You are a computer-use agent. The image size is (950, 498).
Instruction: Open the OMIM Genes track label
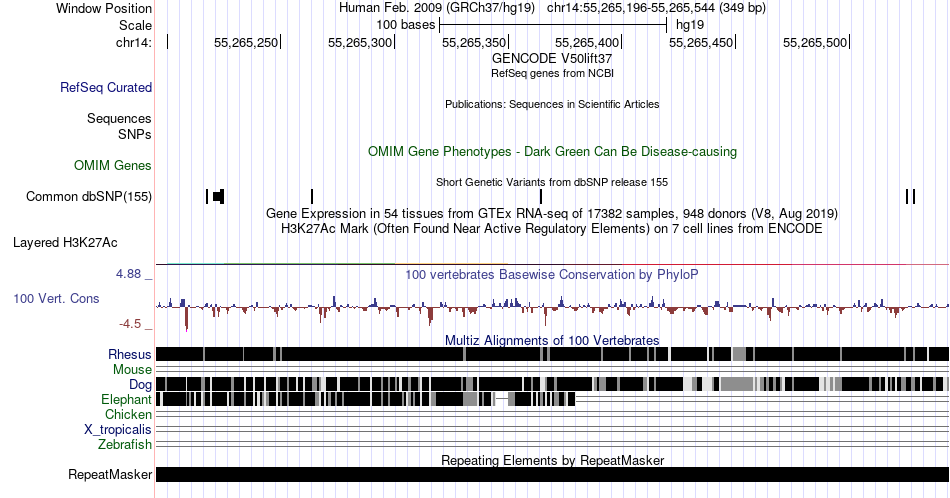click(x=113, y=165)
